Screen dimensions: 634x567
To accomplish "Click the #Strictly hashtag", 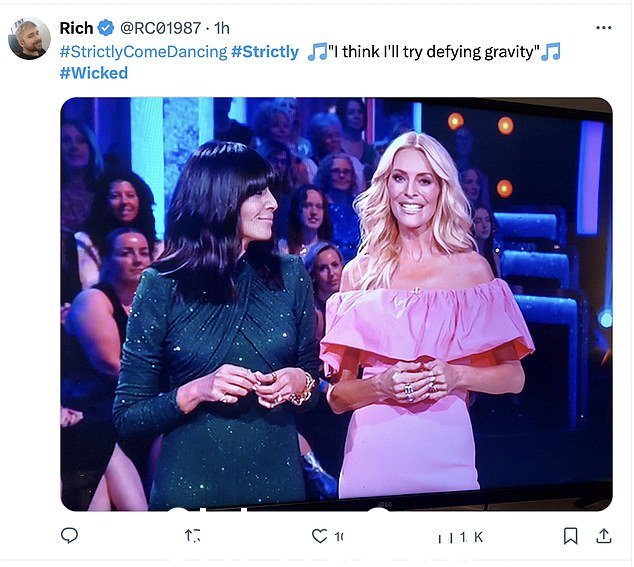I will pos(265,52).
